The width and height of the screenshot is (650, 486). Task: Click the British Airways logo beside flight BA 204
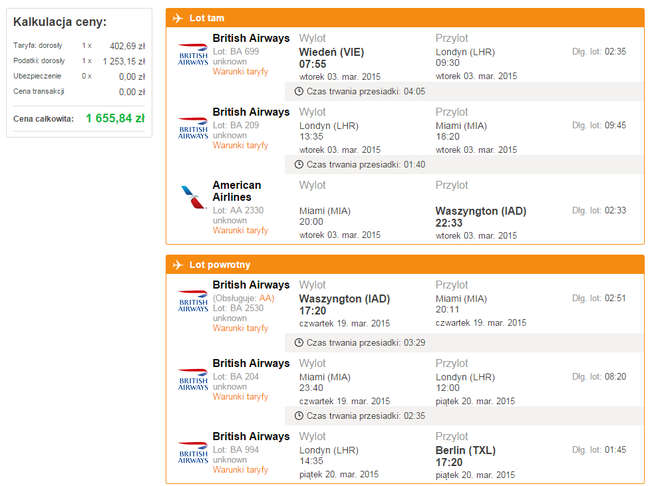pos(192,378)
